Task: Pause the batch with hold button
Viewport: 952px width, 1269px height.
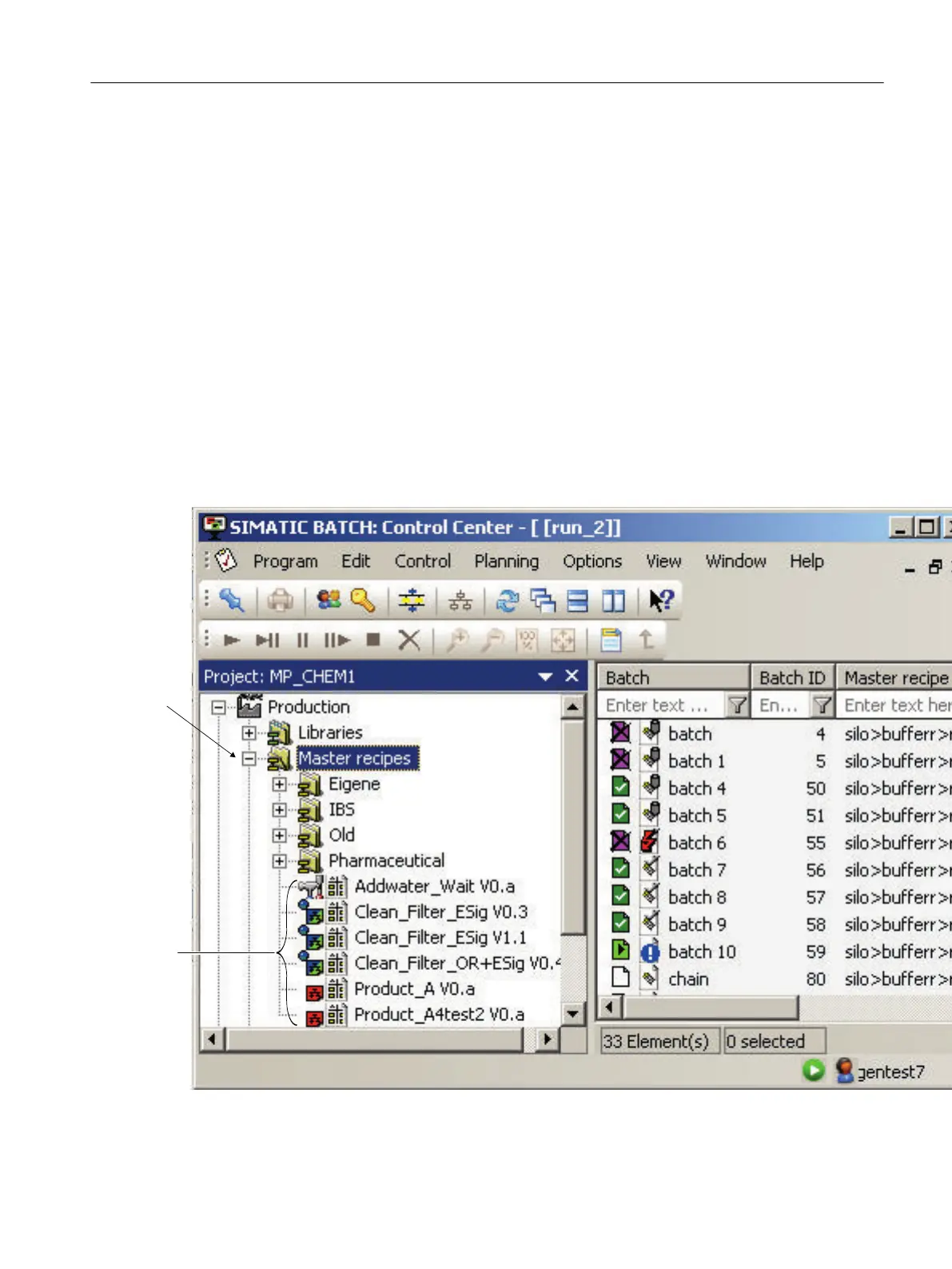Action: (x=302, y=640)
